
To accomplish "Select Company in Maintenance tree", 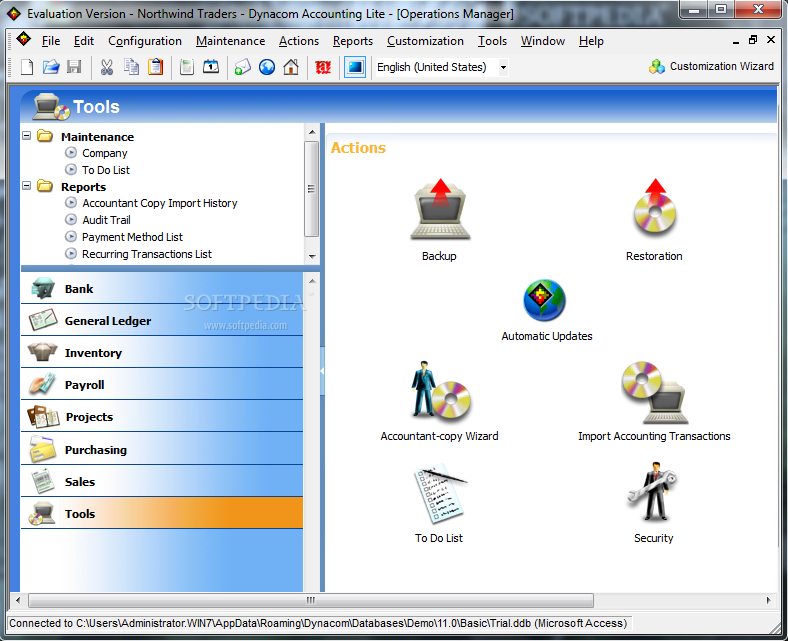I will 105,153.
